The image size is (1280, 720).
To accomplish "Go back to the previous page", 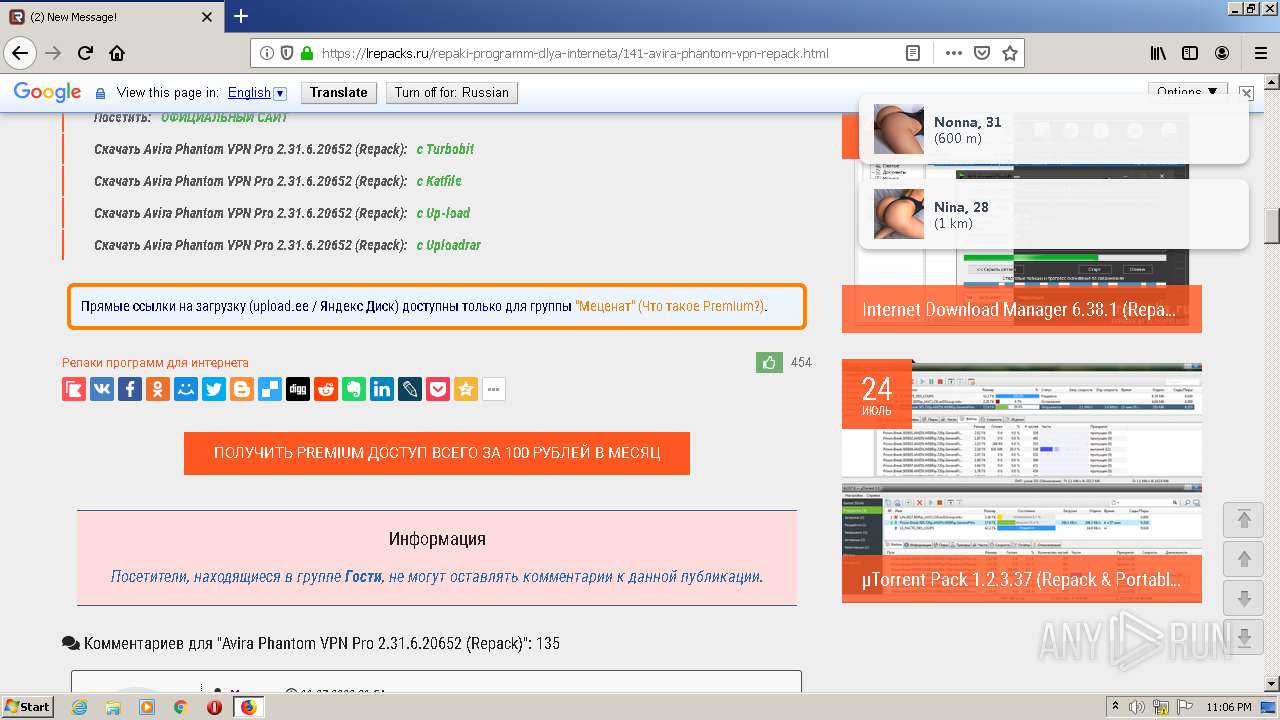I will [x=20, y=53].
